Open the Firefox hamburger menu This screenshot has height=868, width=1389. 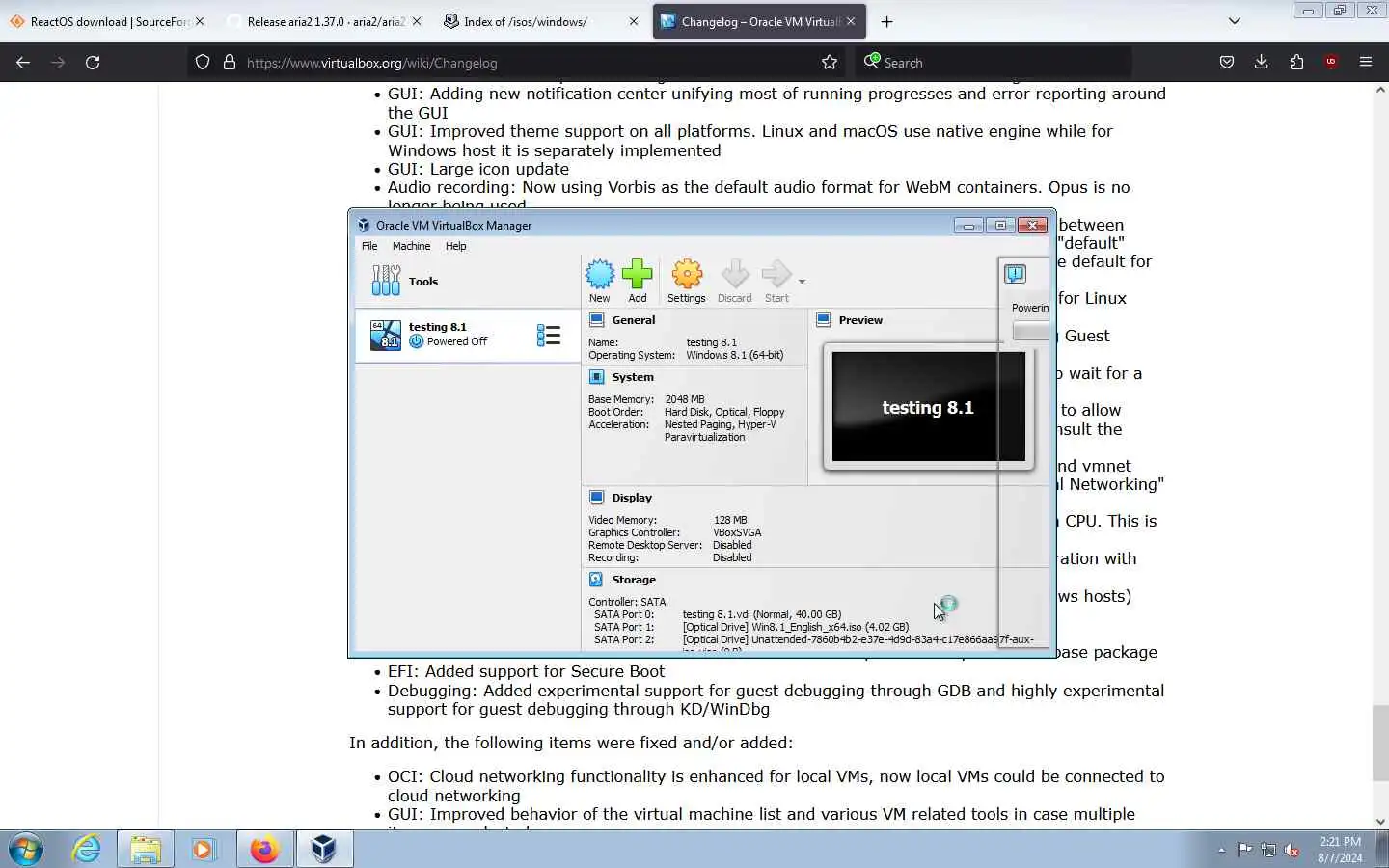tap(1366, 62)
